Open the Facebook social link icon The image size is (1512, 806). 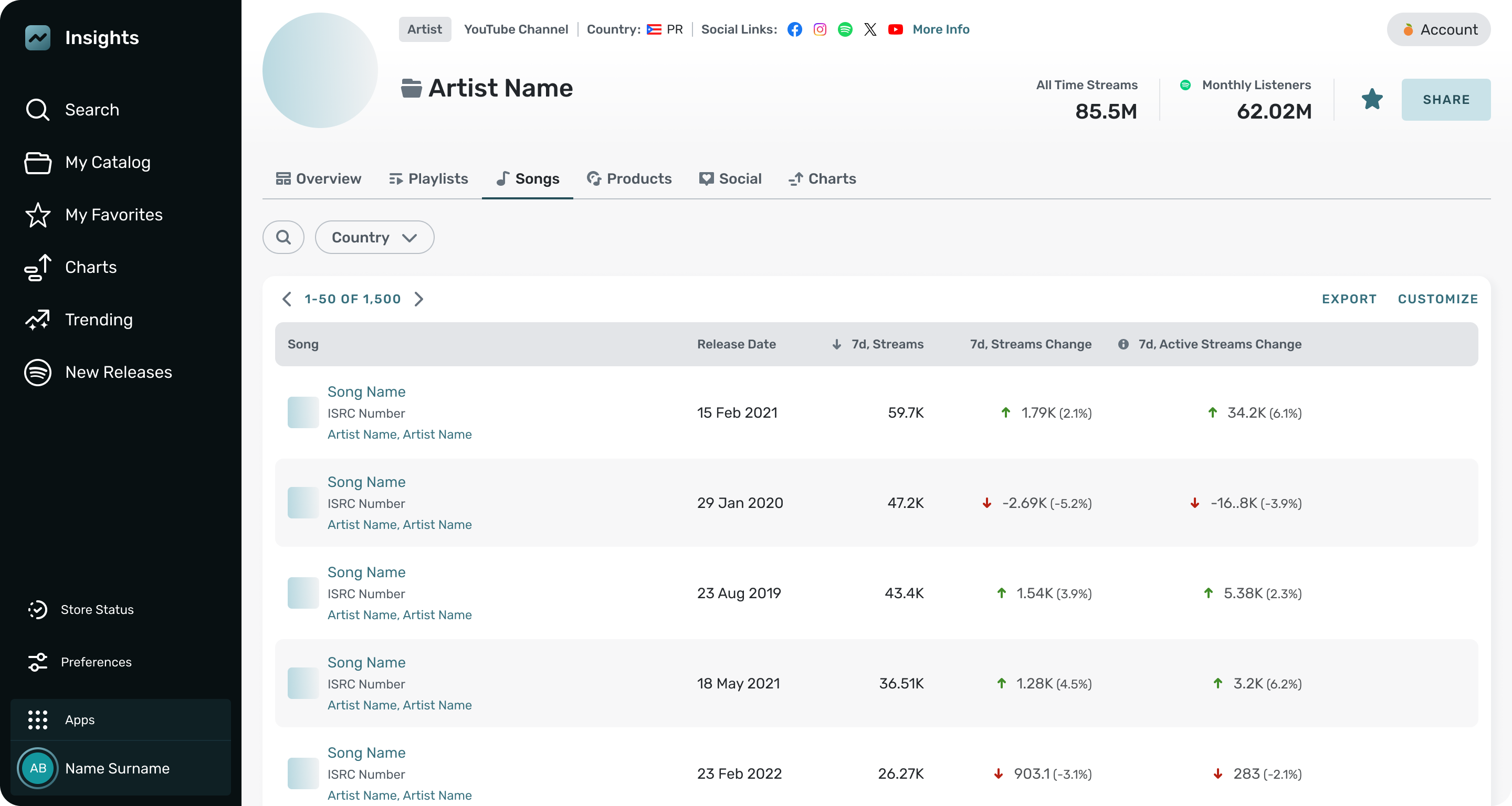[x=795, y=29]
